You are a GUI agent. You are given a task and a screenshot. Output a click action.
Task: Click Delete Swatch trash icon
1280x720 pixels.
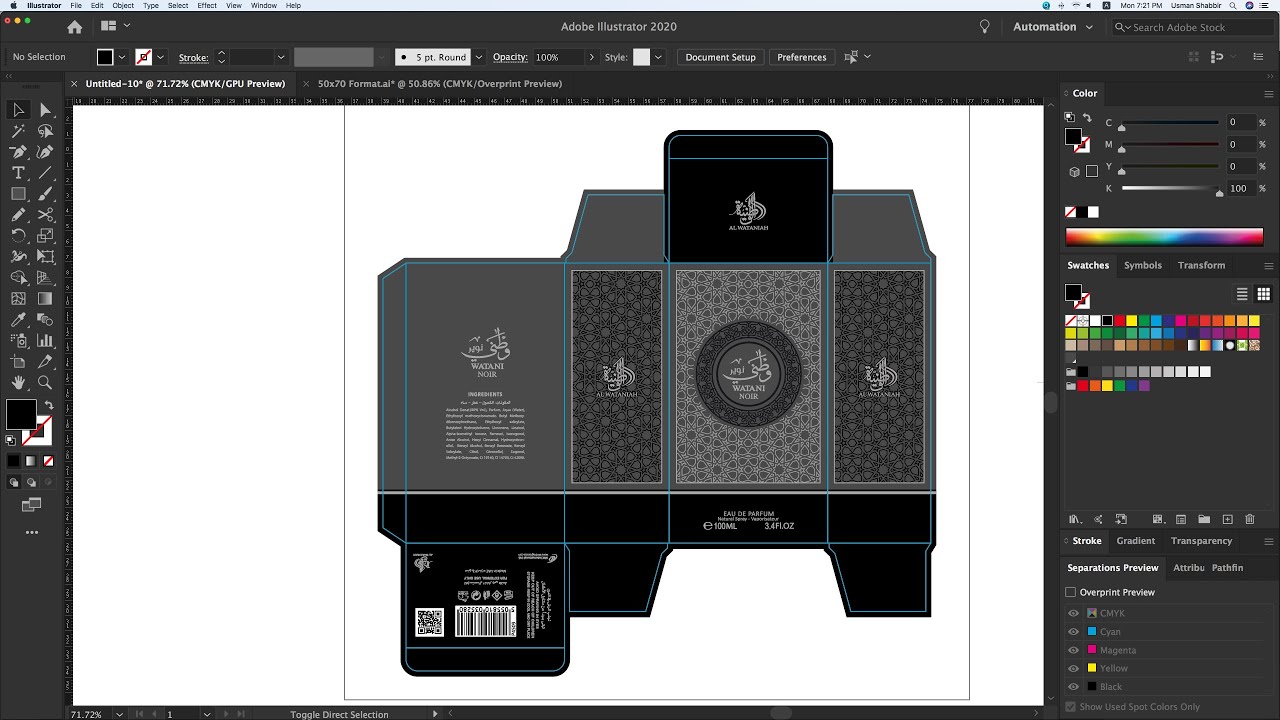(1250, 519)
